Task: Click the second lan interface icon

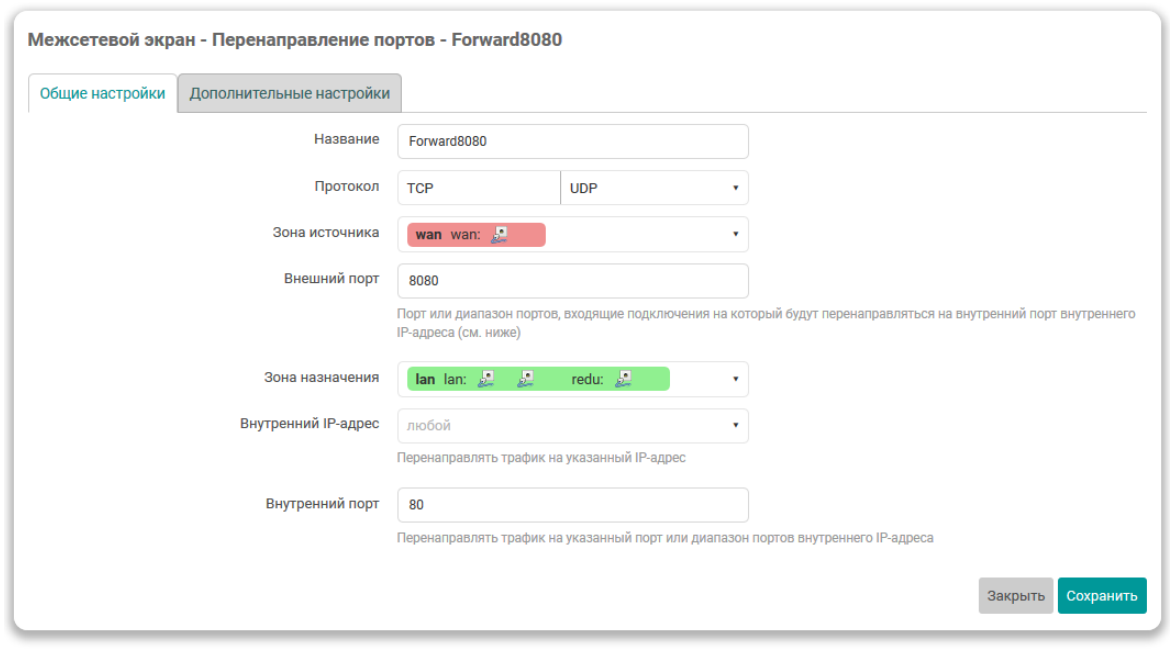Action: pos(525,379)
